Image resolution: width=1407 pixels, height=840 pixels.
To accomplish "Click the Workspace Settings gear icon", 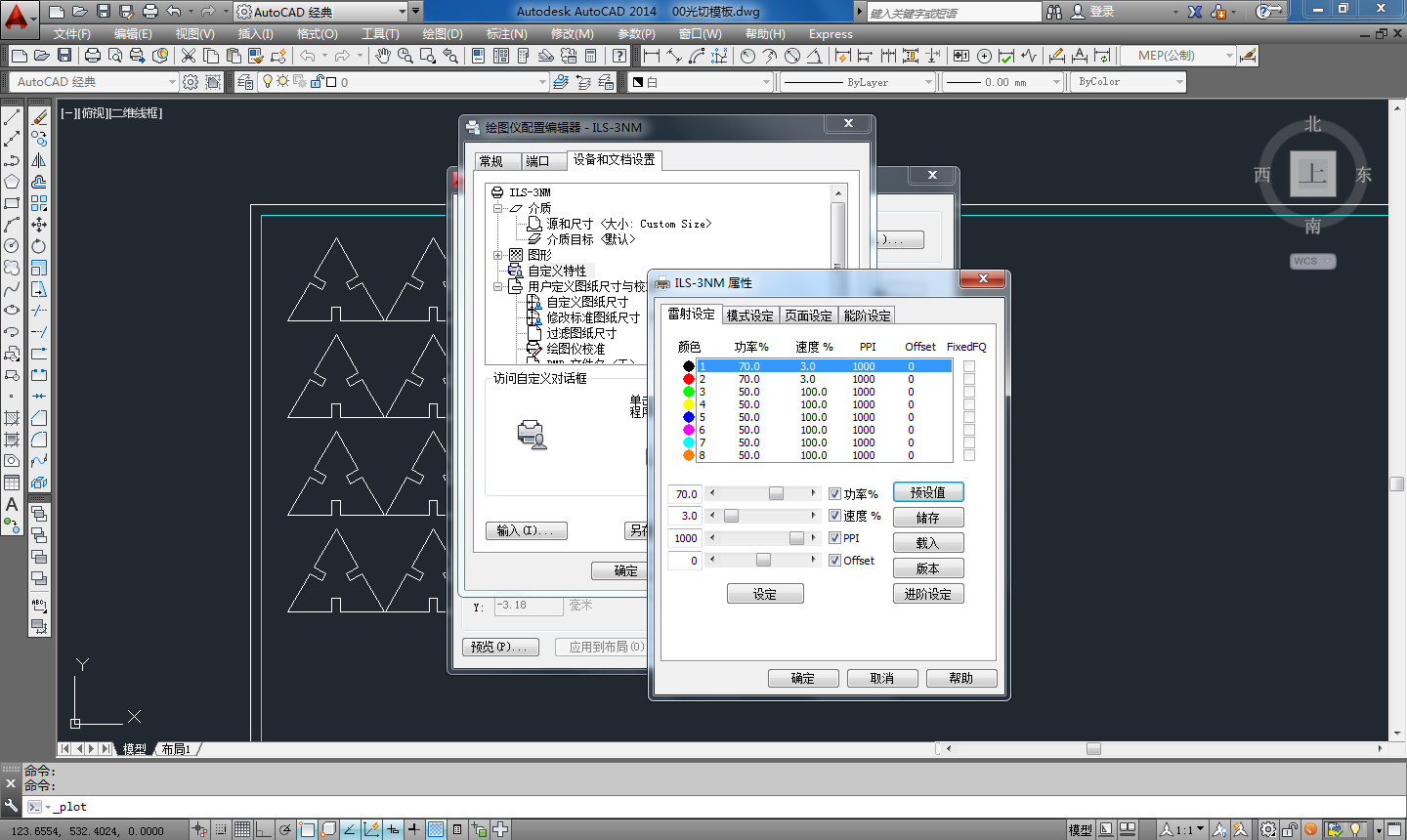I will point(191,82).
